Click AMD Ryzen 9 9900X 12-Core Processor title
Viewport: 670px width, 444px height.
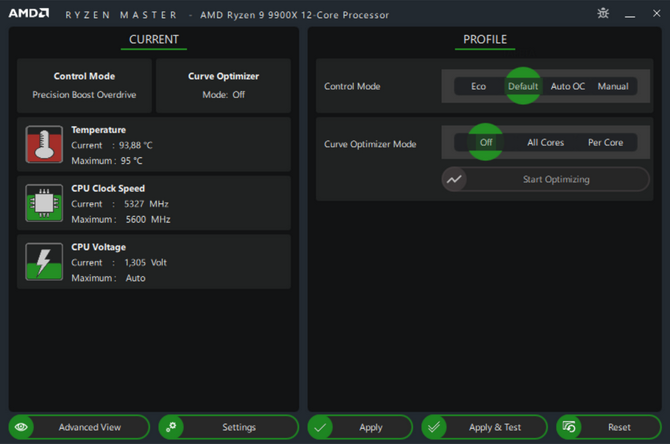(x=294, y=15)
